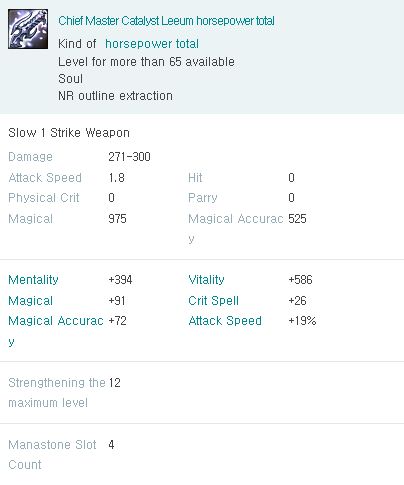
Task: Click the Manastone Slot Count label
Action: click(x=52, y=455)
